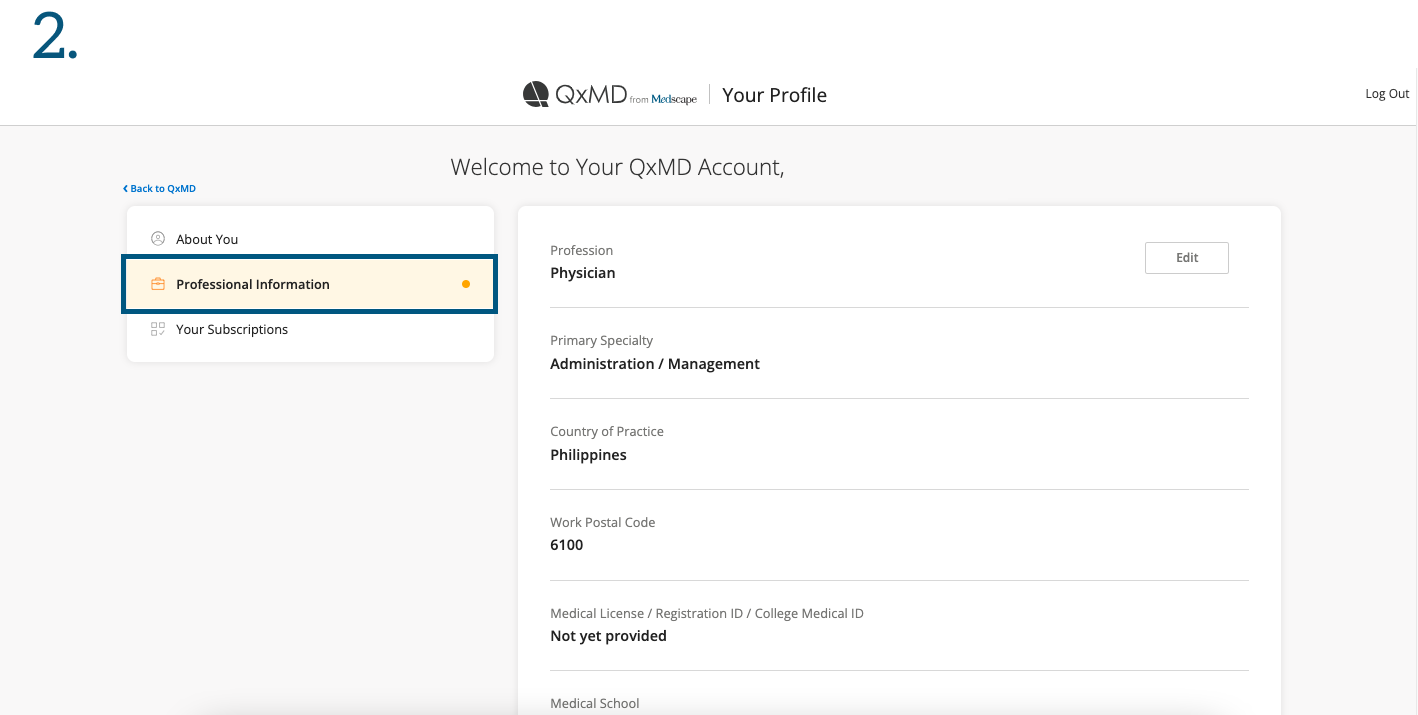
Task: Click the QxMD logo icon
Action: tap(536, 94)
